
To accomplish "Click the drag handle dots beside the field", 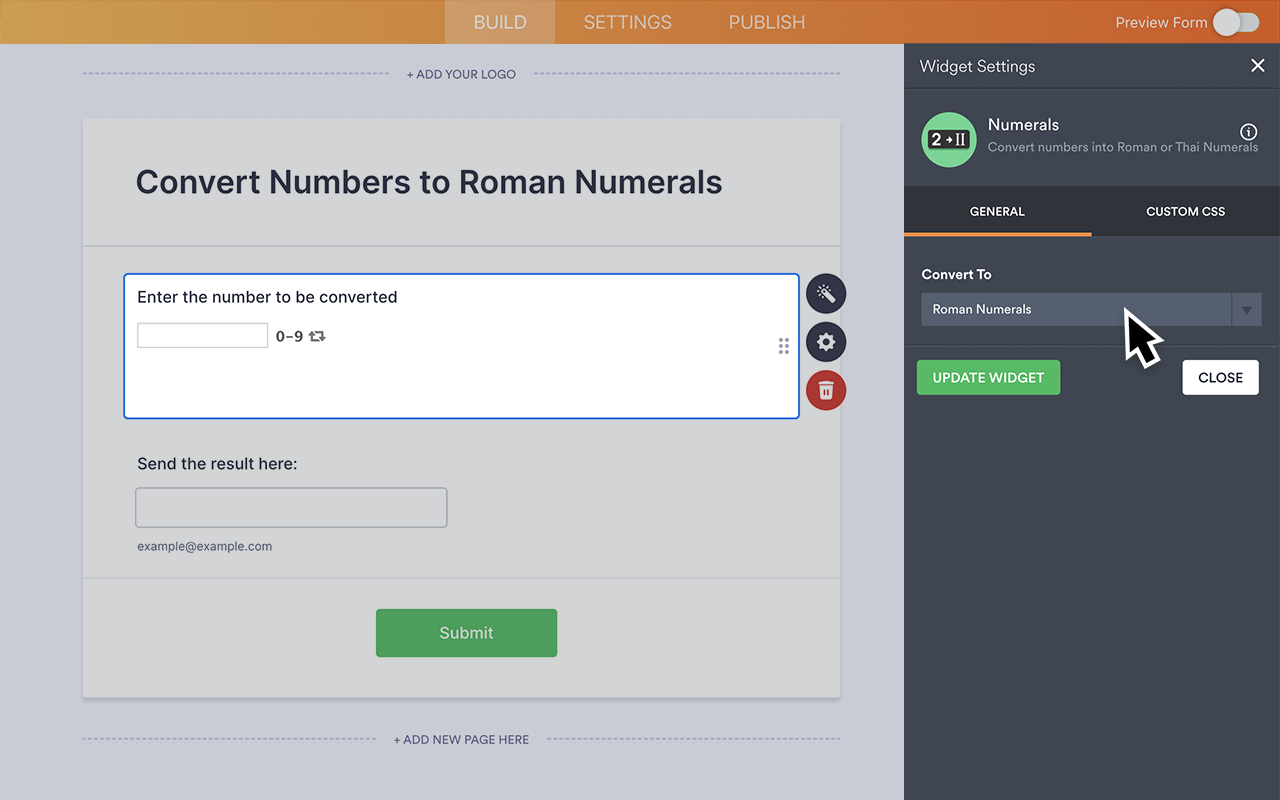I will tap(784, 345).
